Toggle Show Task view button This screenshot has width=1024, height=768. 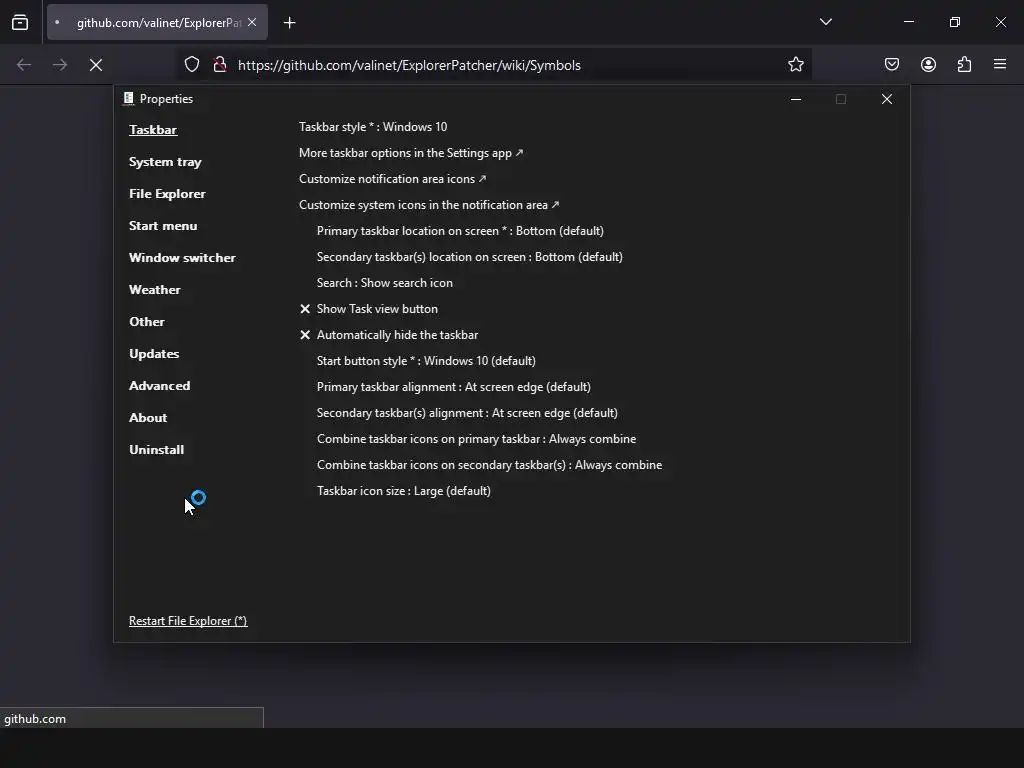369,309
